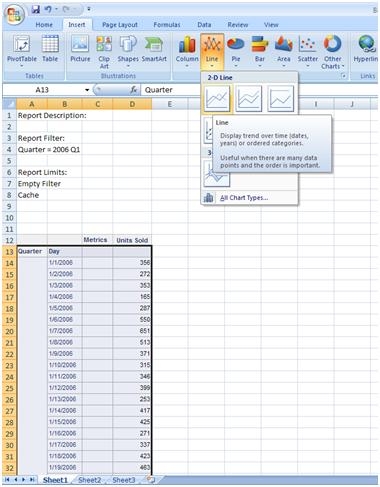Open All Chart Types dialog
Image resolution: width=380 pixels, height=487 pixels.
tap(244, 198)
